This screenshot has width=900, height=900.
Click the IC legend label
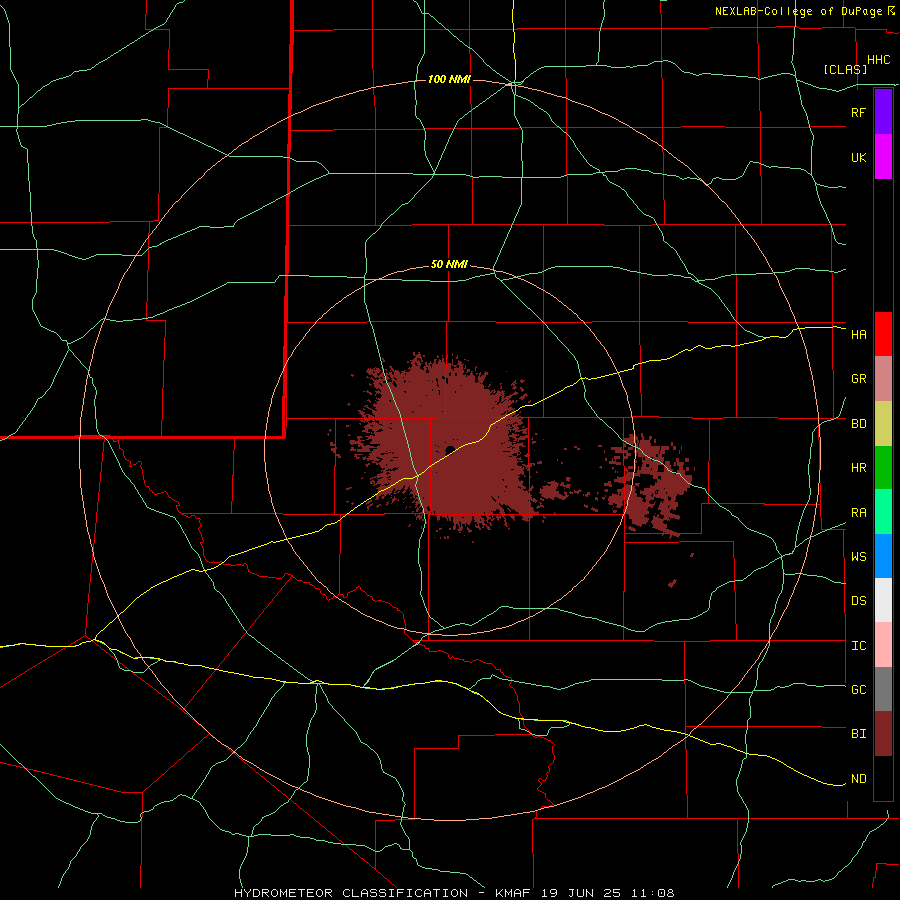pos(858,646)
